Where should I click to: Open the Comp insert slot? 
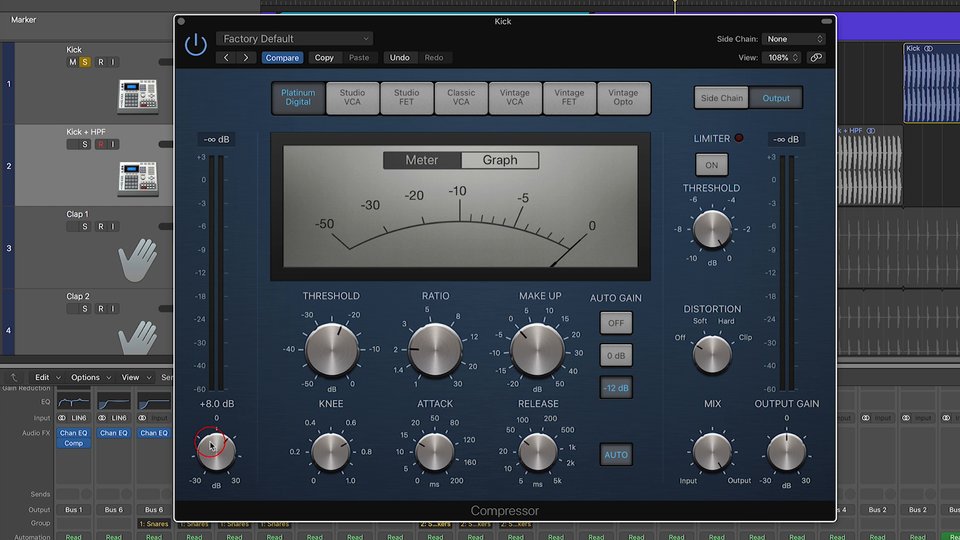point(73,443)
